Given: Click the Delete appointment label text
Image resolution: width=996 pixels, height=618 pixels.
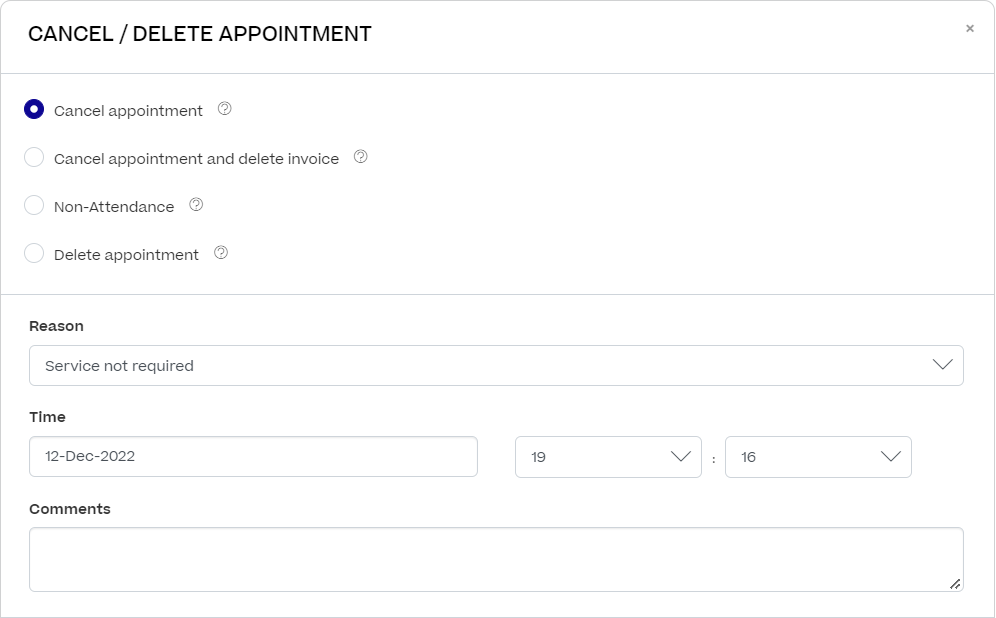Looking at the screenshot, I should click(x=126, y=255).
